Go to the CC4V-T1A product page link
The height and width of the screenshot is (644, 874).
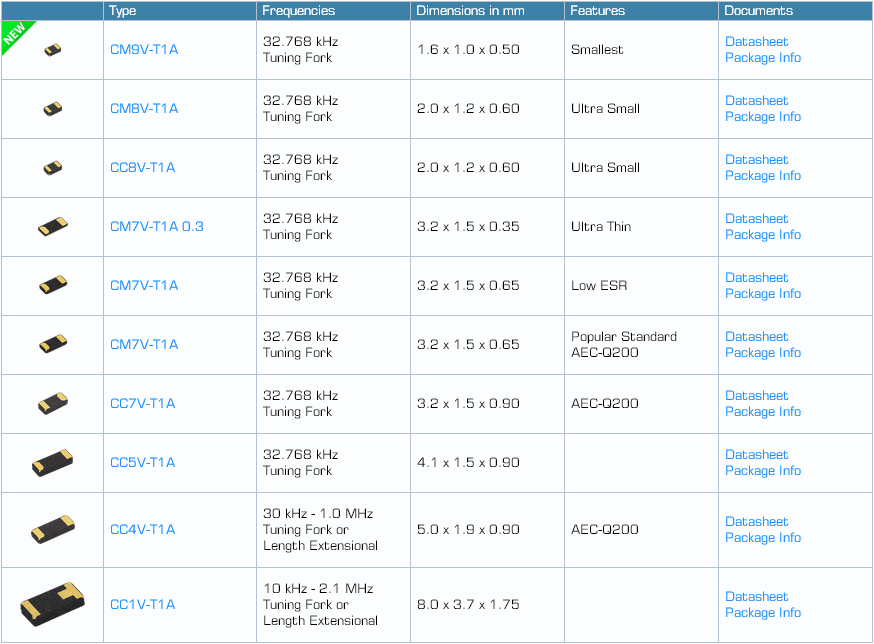142,530
